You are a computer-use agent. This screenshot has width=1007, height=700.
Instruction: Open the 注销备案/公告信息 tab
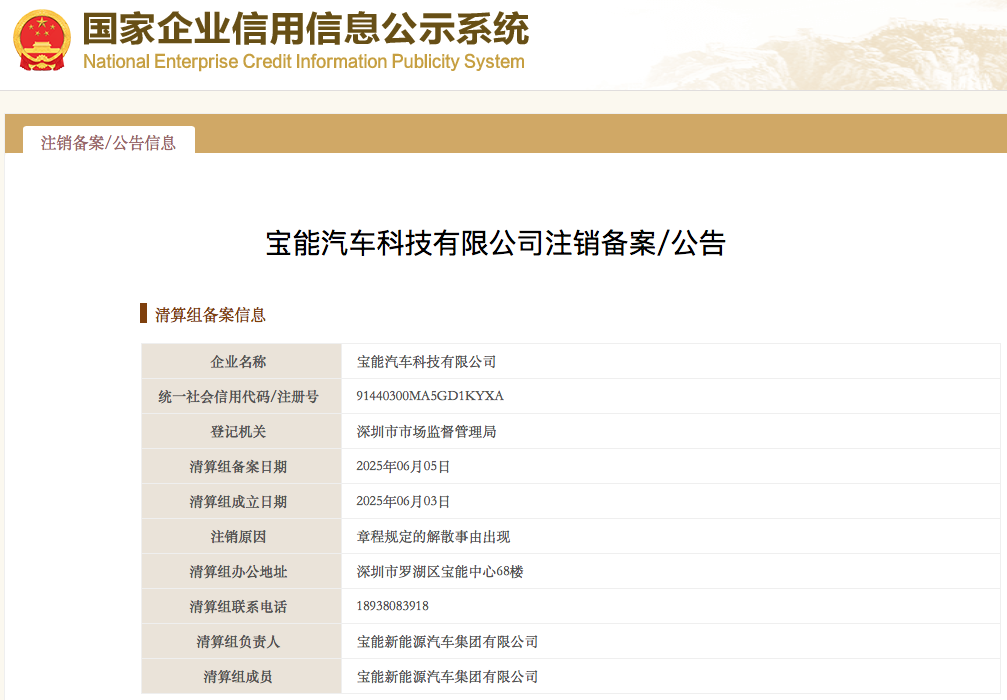click(x=109, y=143)
